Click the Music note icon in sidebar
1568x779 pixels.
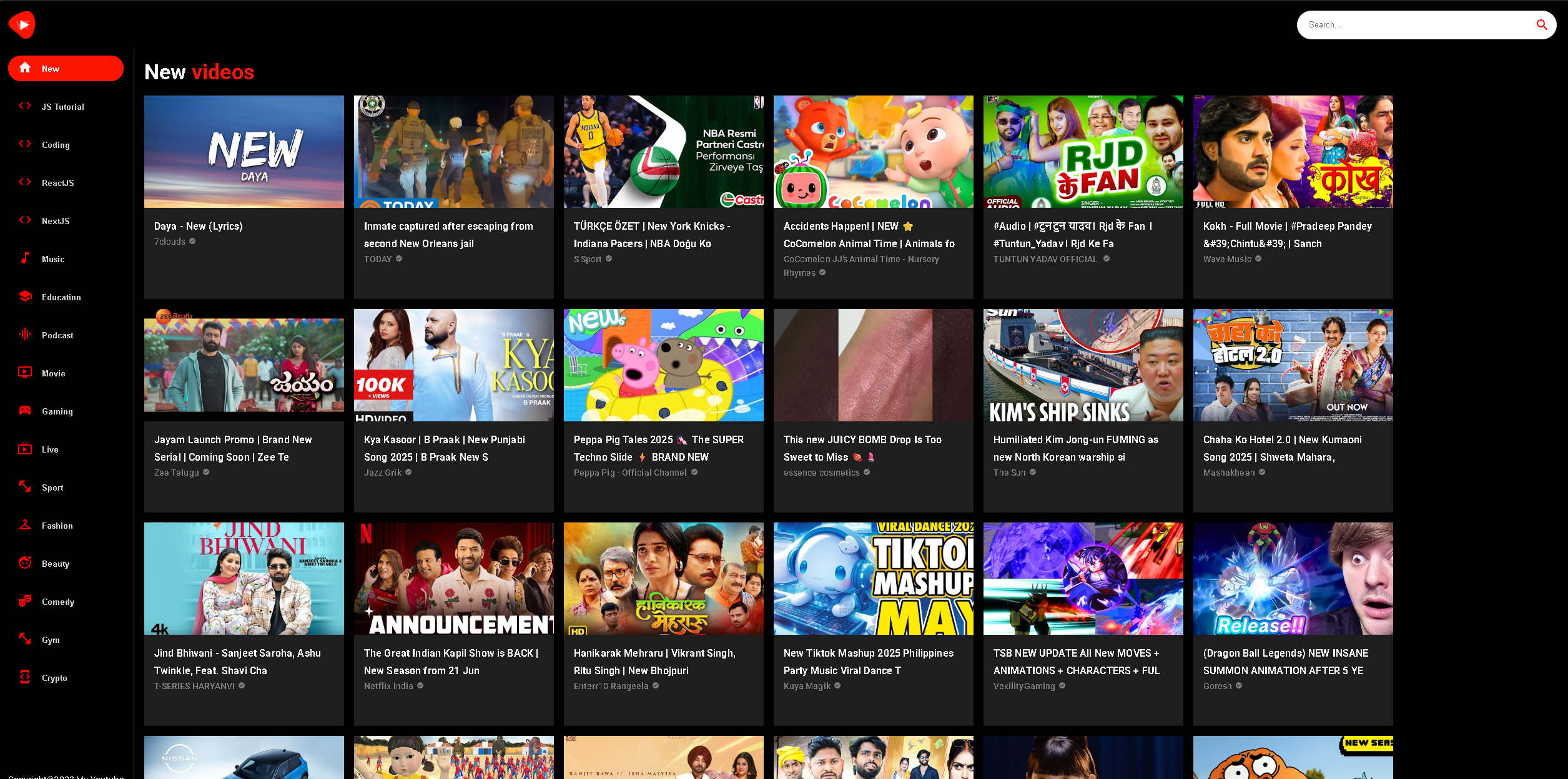(25, 258)
